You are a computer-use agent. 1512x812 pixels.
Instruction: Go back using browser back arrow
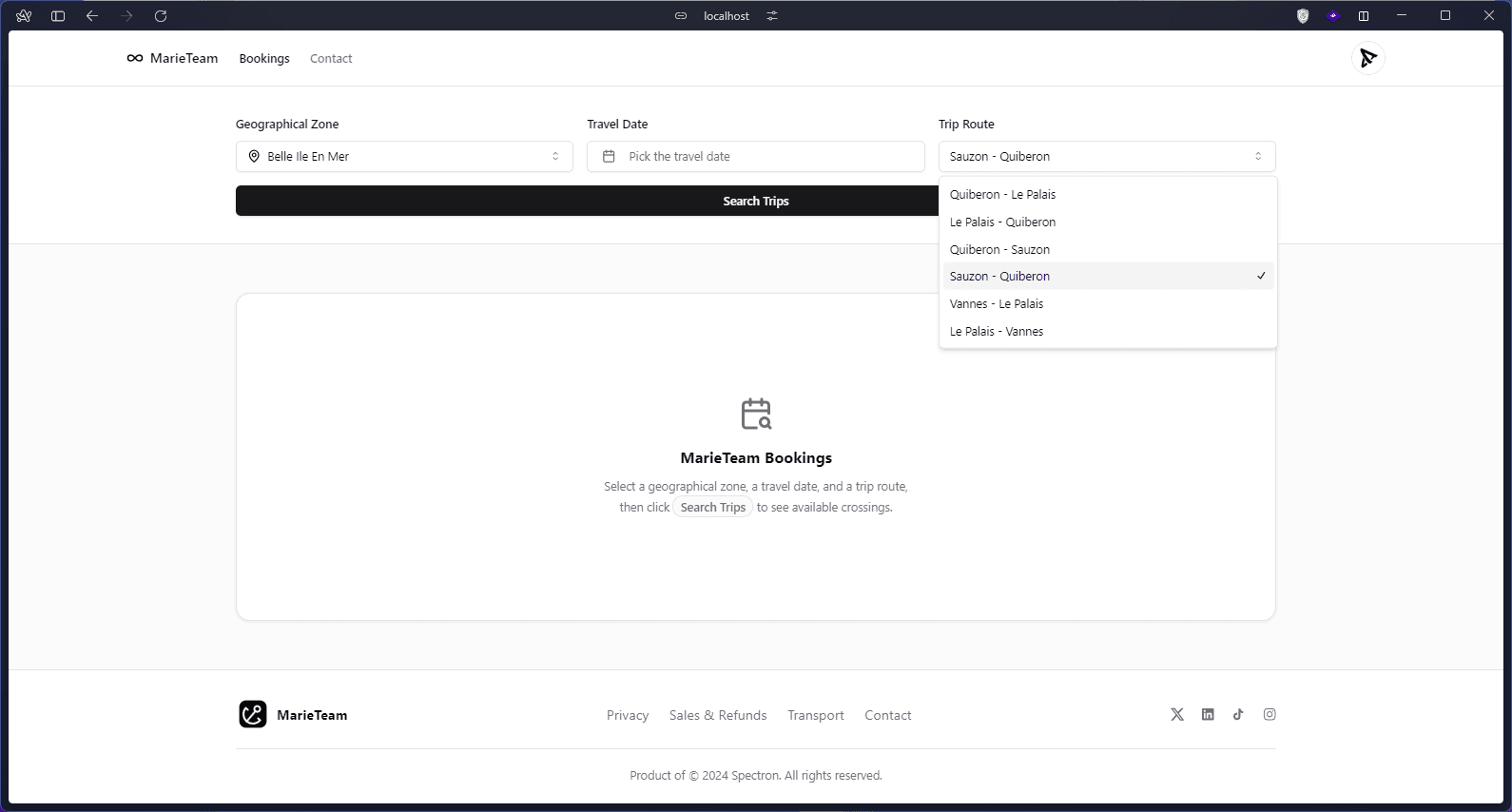click(92, 16)
